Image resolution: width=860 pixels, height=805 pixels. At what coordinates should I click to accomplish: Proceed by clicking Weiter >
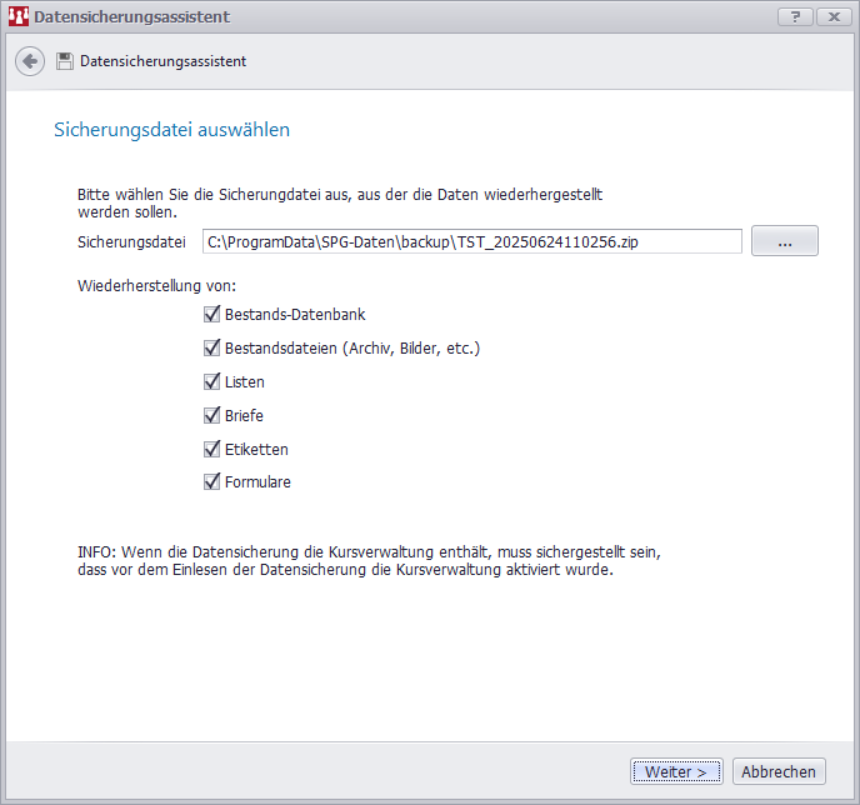click(676, 771)
